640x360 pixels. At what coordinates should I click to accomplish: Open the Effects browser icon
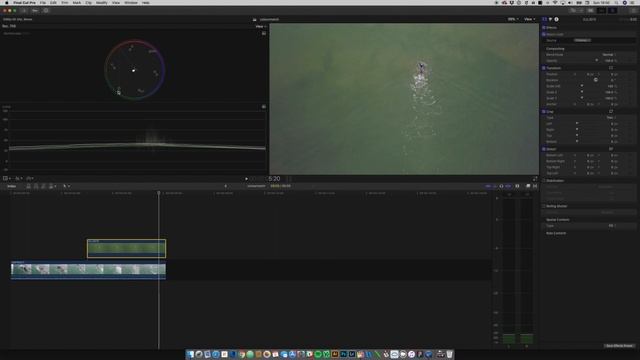click(528, 186)
